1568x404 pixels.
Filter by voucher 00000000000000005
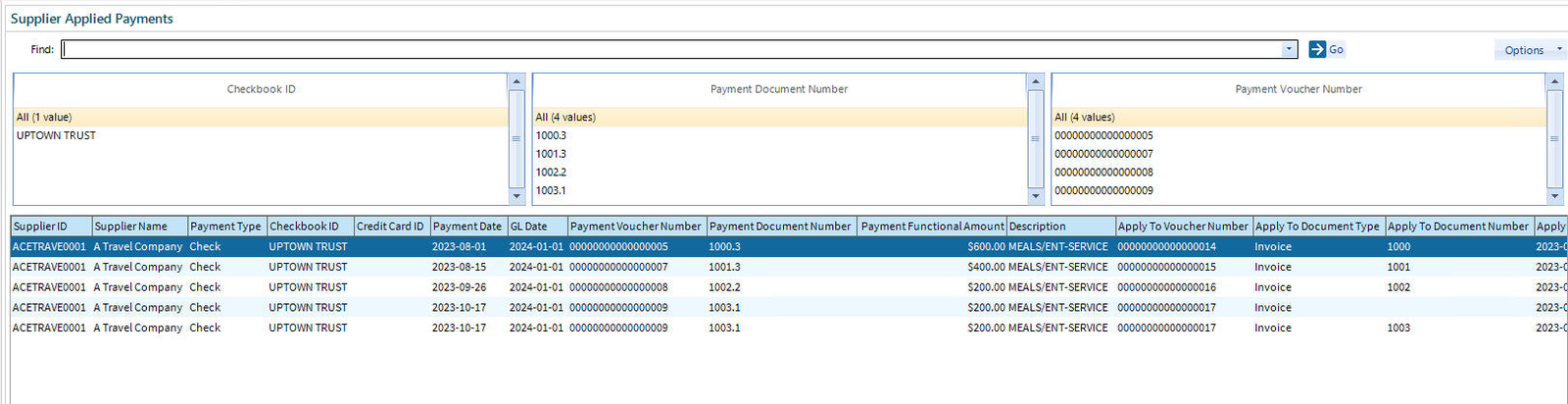coord(1298,135)
